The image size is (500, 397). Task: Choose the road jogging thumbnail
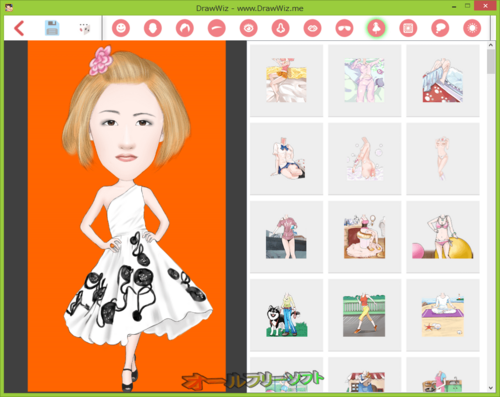point(364,315)
